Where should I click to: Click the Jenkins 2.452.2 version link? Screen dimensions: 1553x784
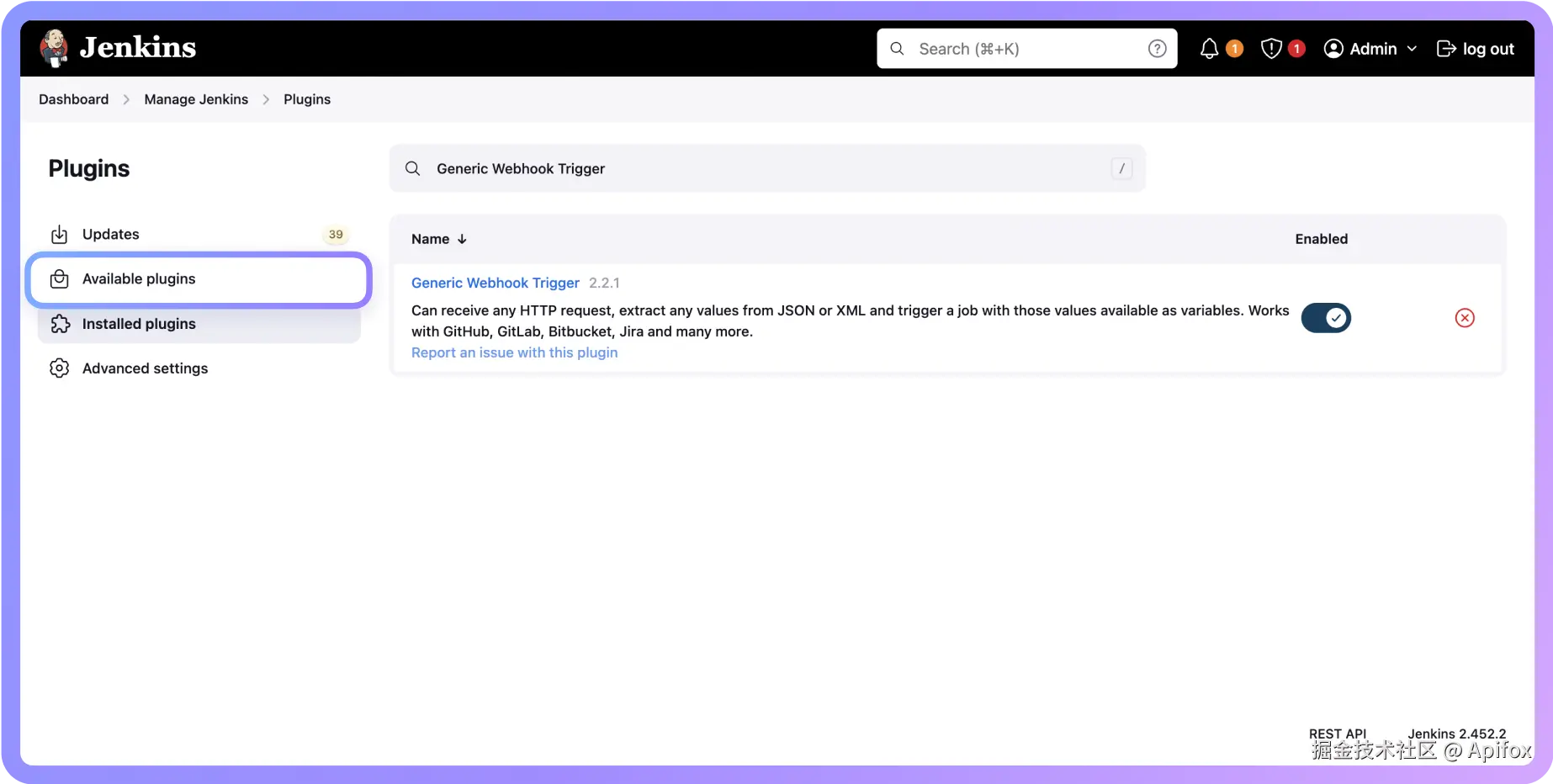click(x=1457, y=734)
